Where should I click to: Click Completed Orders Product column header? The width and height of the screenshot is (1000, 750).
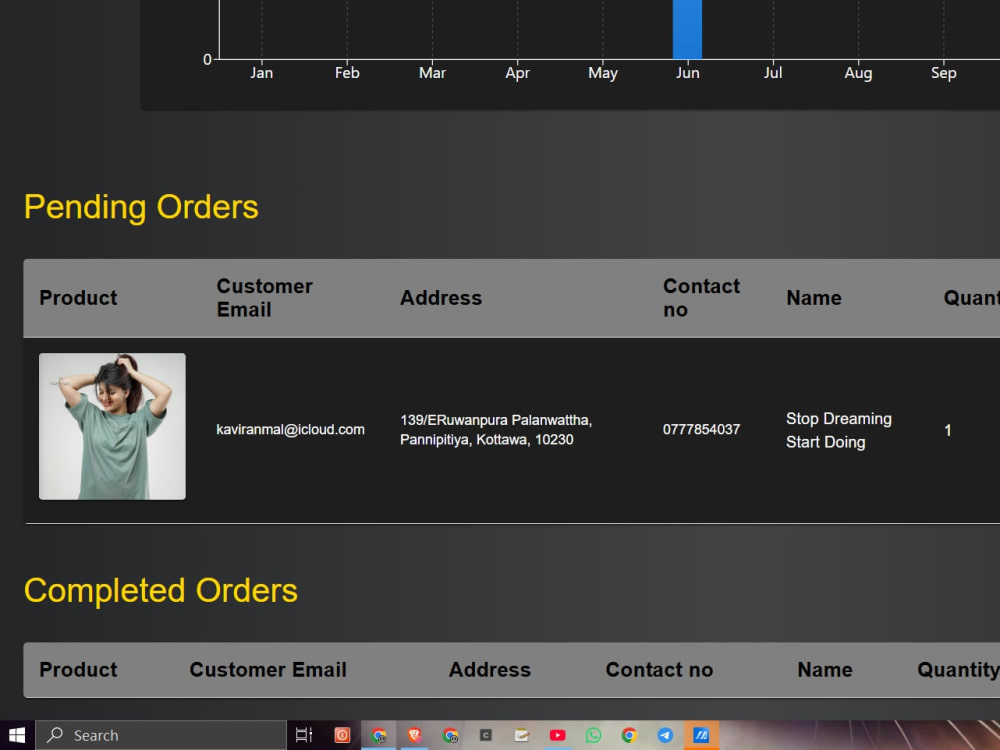[x=78, y=670]
